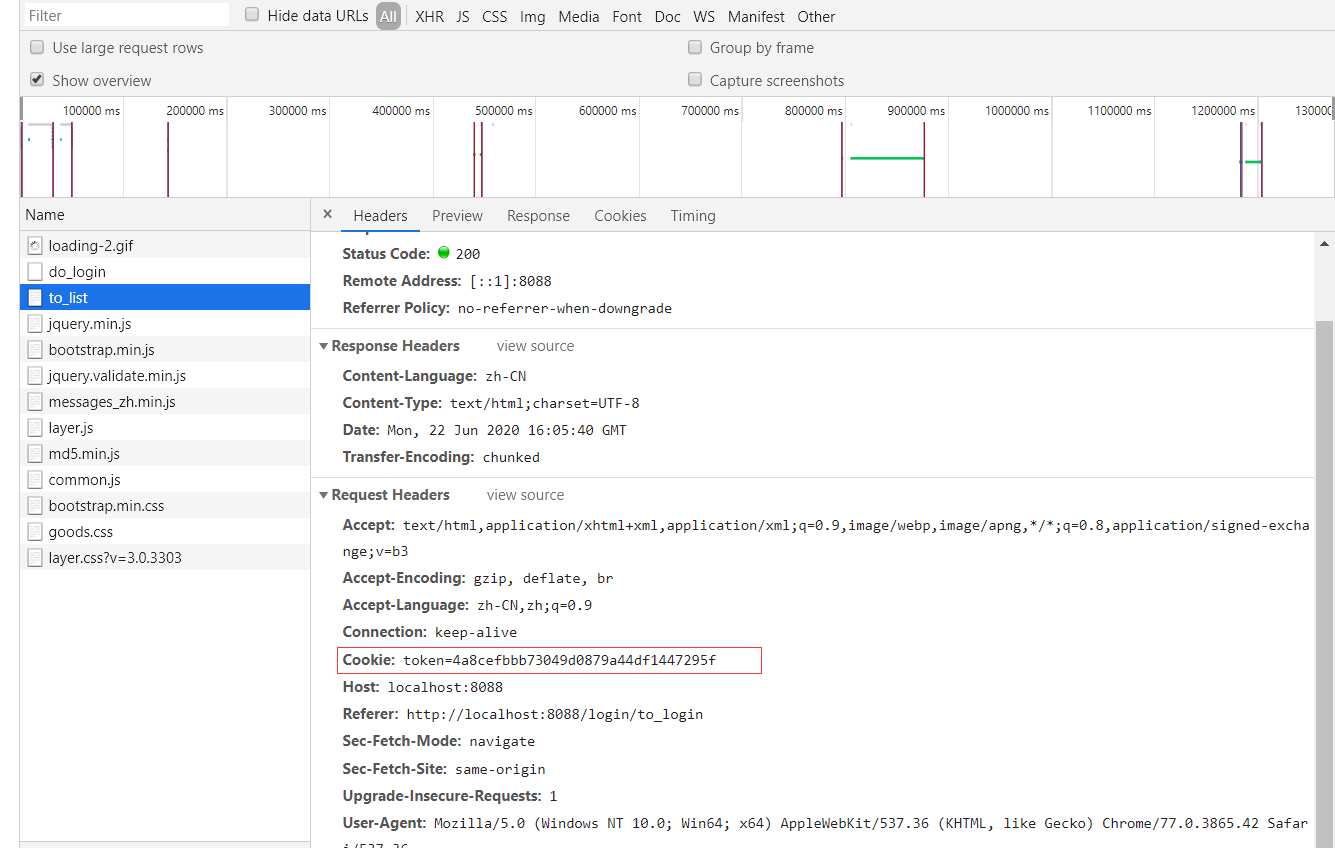Click the Date header value
The width and height of the screenshot is (1335, 848).
click(x=507, y=431)
